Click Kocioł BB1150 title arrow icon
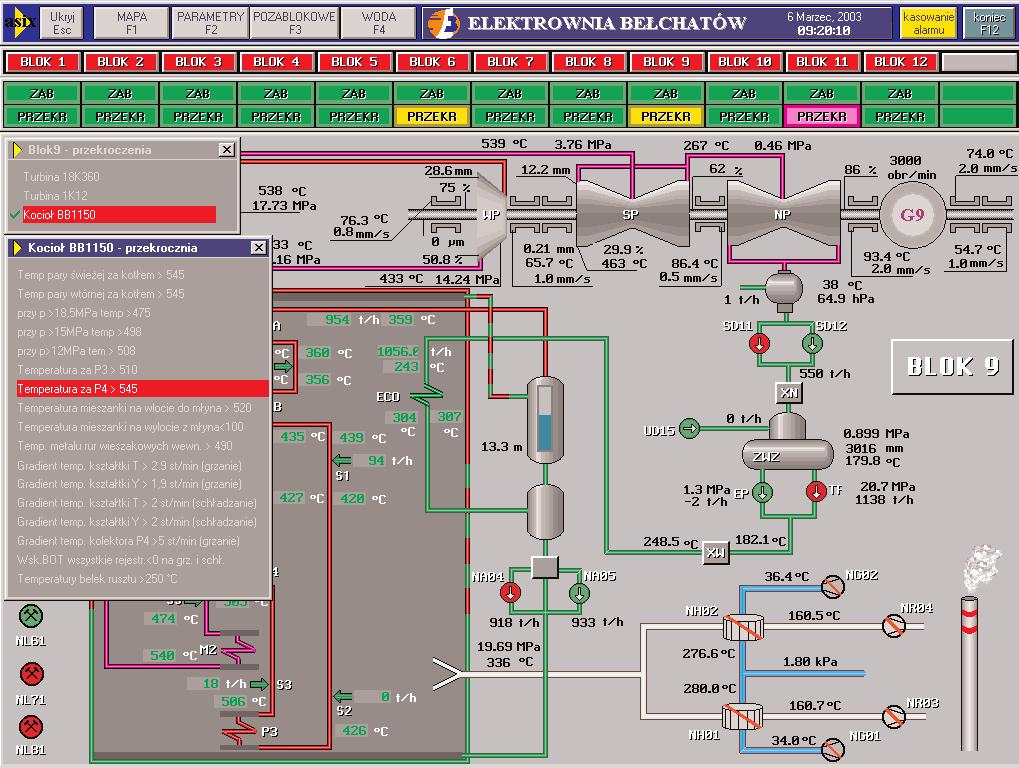Image resolution: width=1019 pixels, height=768 pixels. pos(18,248)
